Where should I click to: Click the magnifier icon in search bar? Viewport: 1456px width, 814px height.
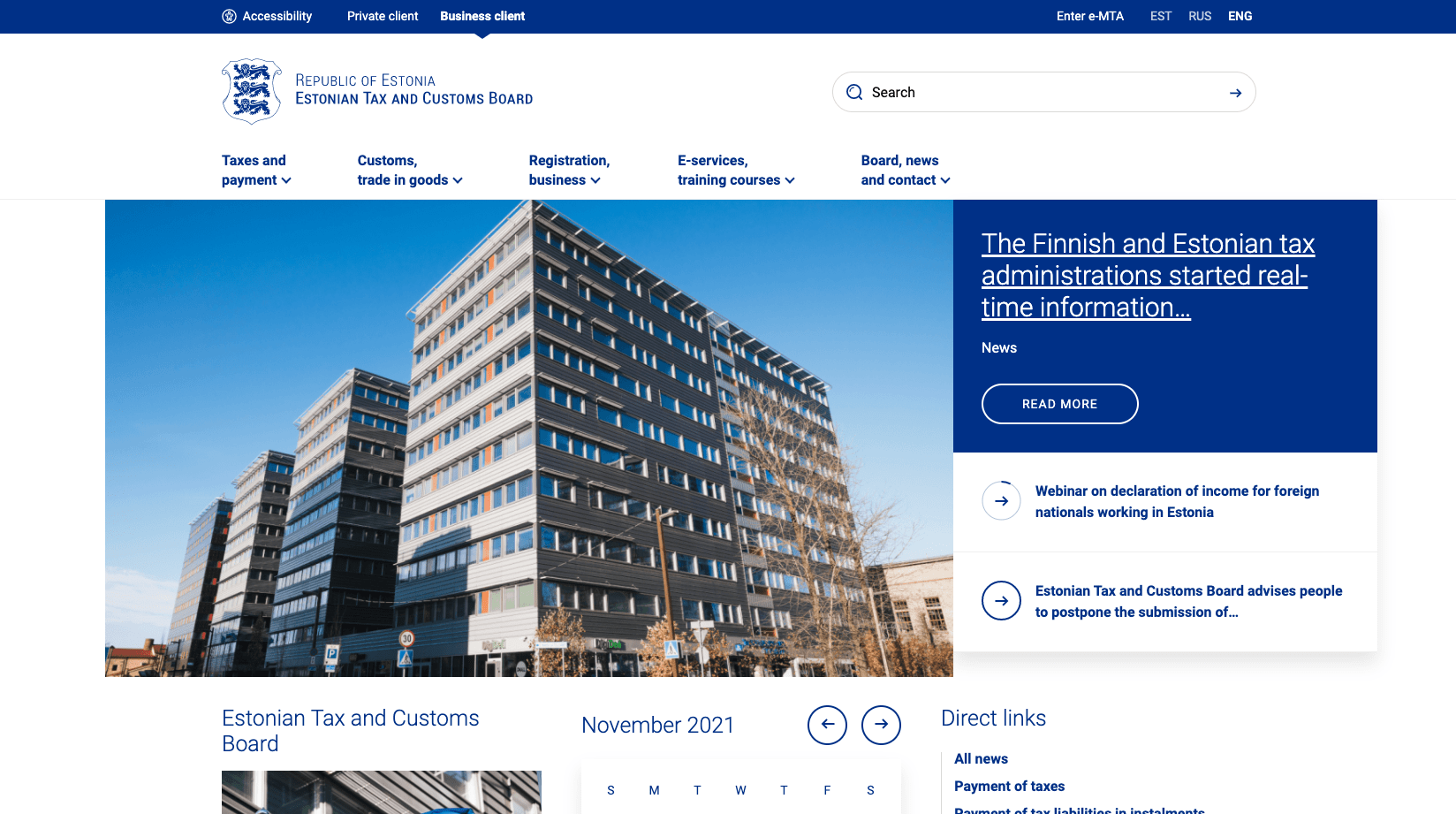(854, 93)
